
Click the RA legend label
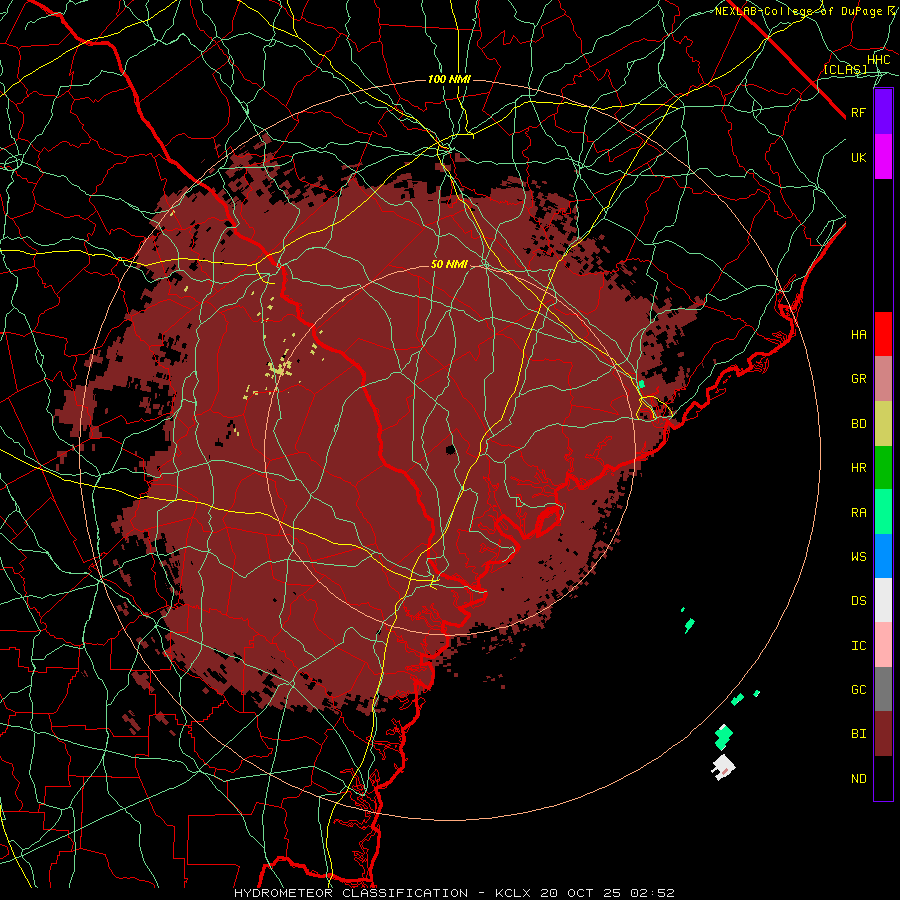[x=858, y=513]
